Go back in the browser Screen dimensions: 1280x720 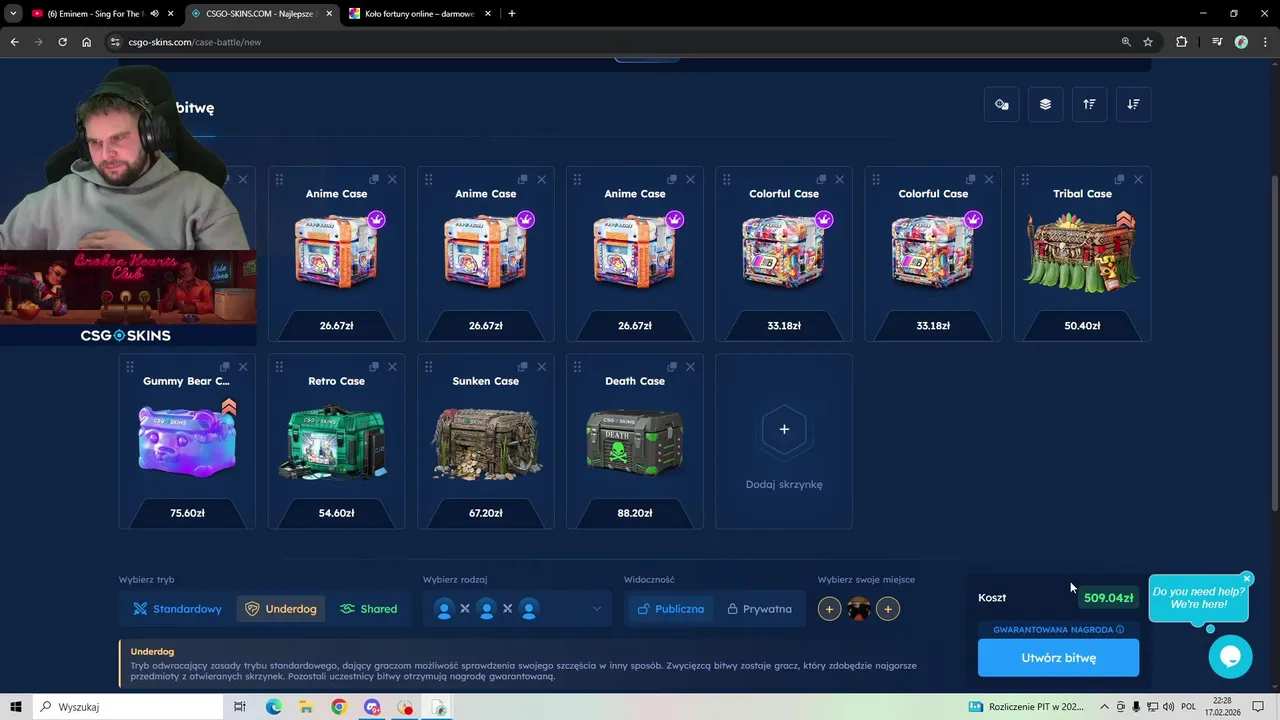pos(14,42)
